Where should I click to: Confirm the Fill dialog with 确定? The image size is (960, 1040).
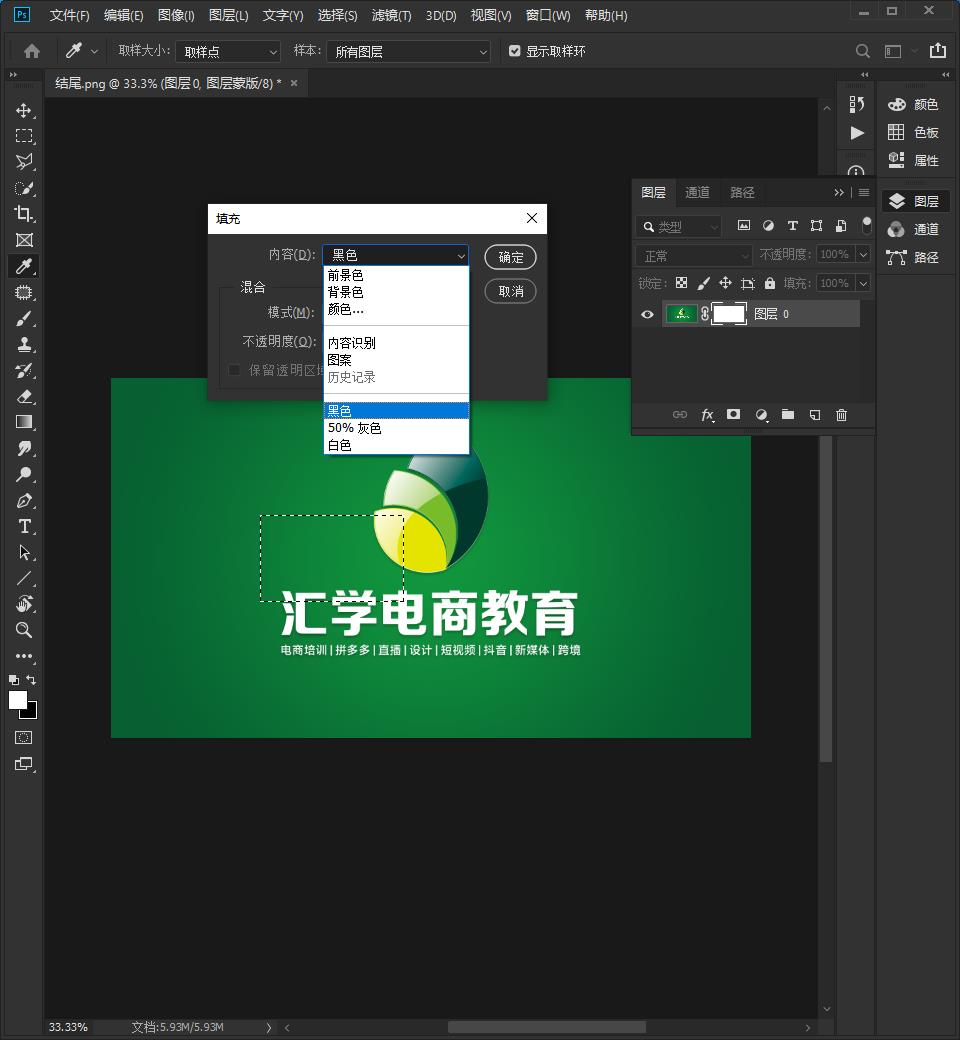click(510, 257)
